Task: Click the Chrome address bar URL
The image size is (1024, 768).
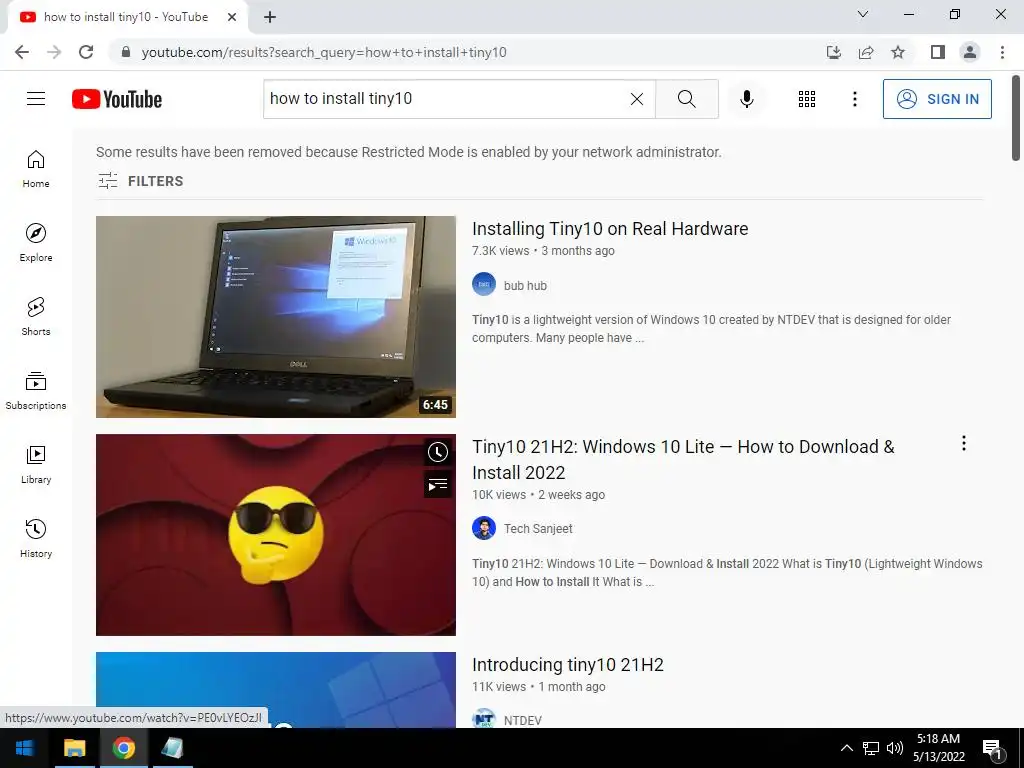Action: (x=324, y=52)
